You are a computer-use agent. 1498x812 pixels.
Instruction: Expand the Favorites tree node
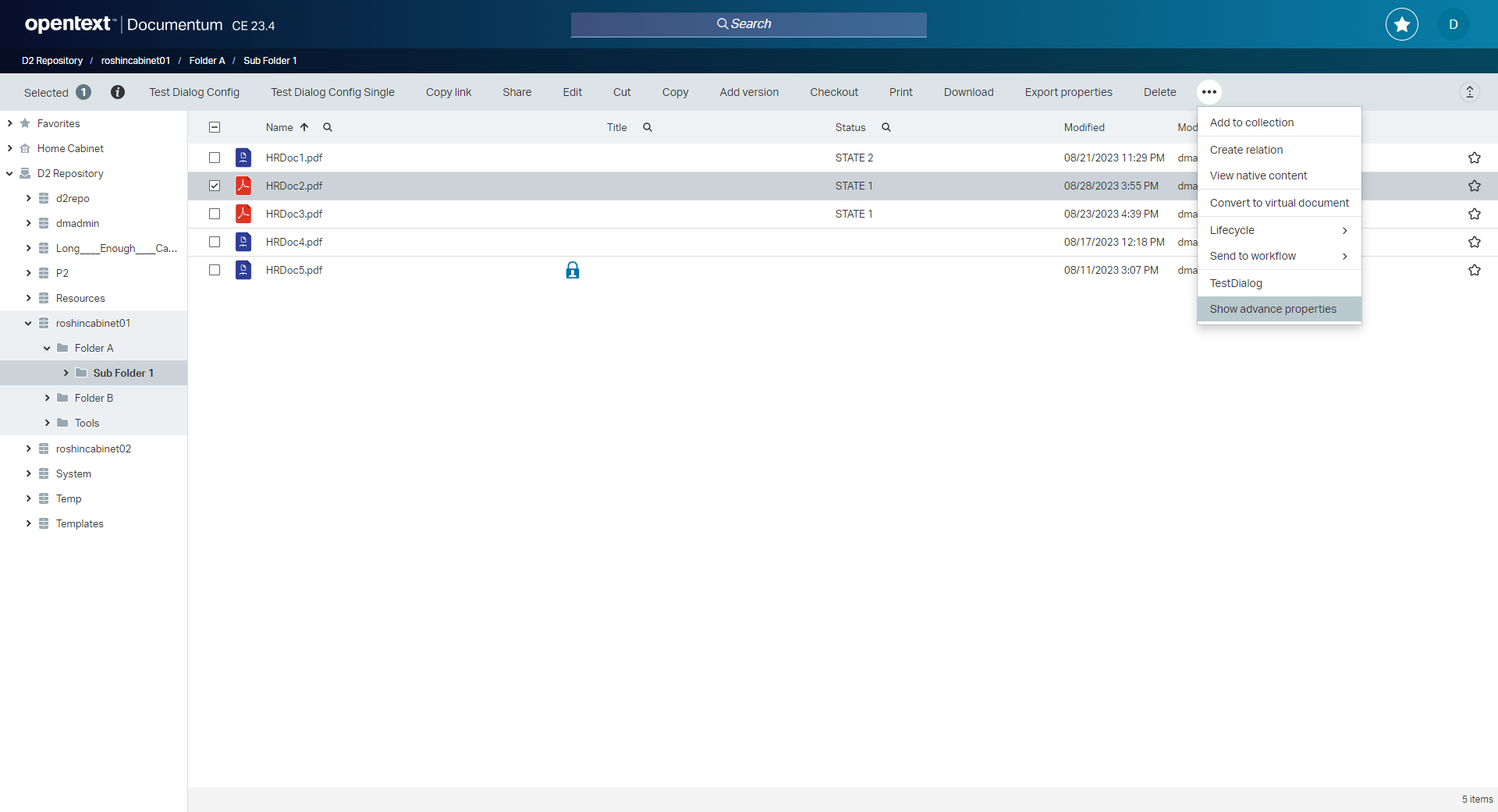(9, 123)
